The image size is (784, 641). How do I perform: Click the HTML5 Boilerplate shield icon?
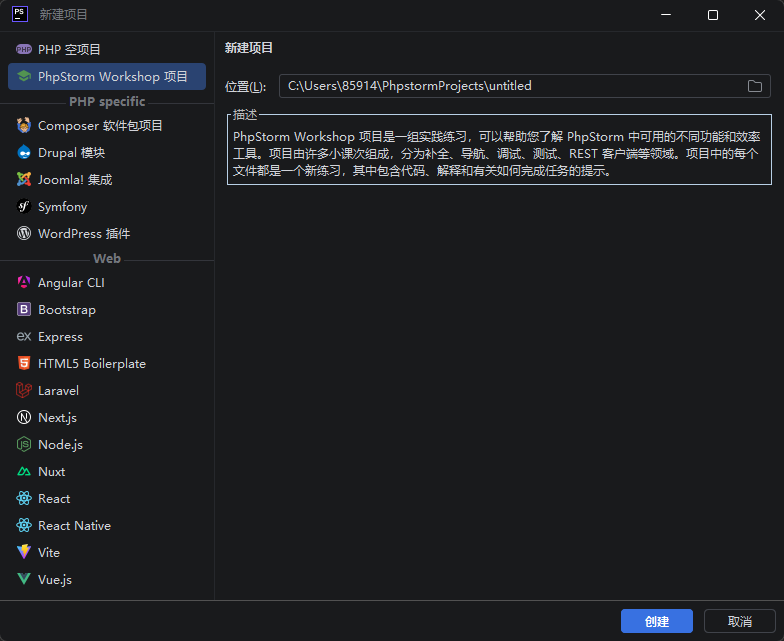click(24, 364)
